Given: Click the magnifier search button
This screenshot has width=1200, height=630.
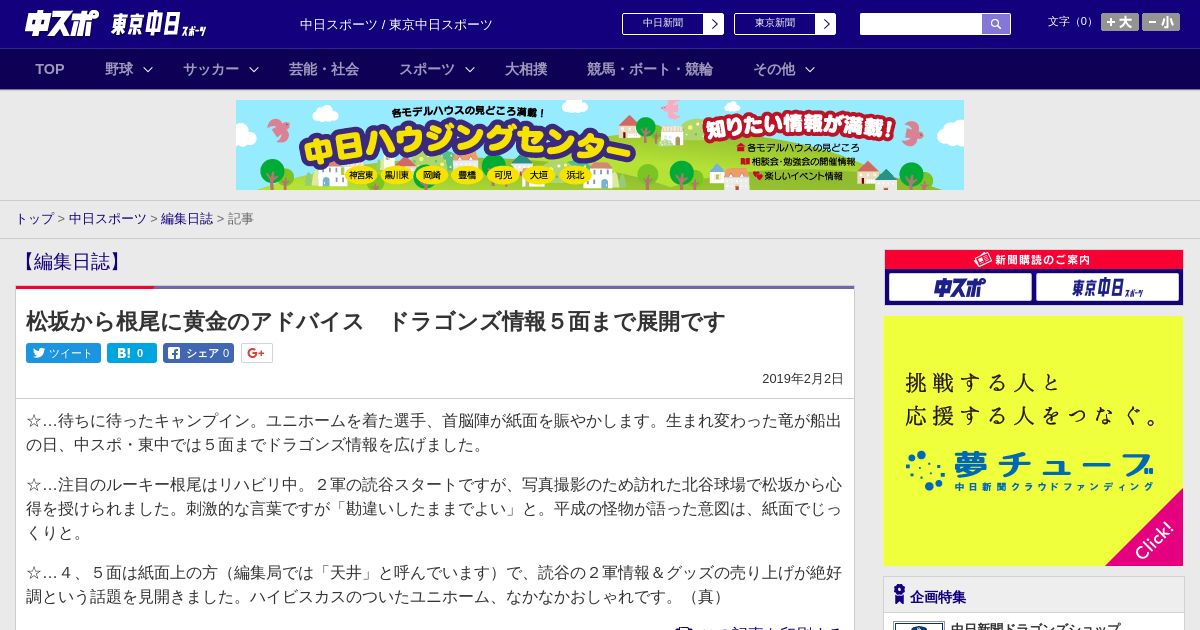Looking at the screenshot, I should [996, 24].
